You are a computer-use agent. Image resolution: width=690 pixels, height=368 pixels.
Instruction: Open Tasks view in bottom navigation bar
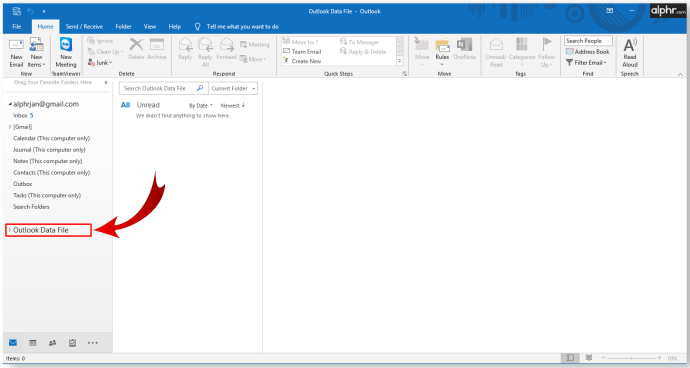point(73,343)
